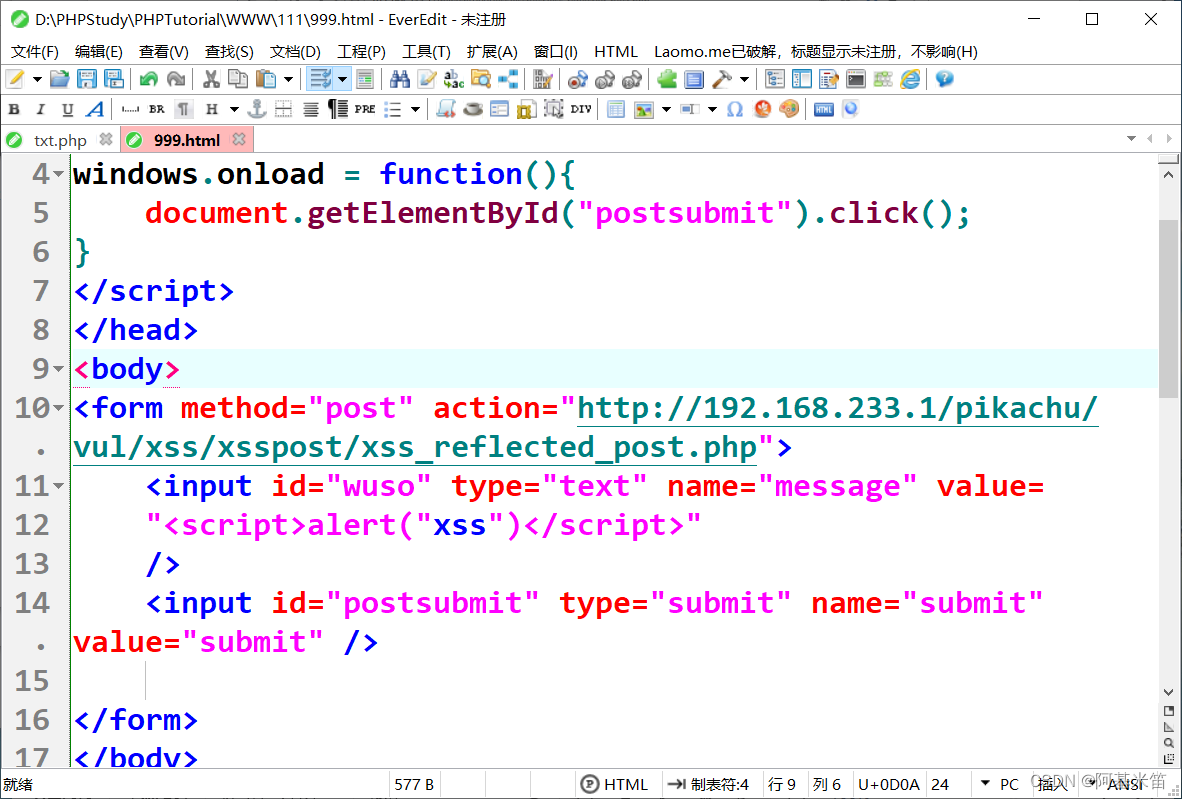Cut selection with the scissors icon

pyautogui.click(x=211, y=78)
